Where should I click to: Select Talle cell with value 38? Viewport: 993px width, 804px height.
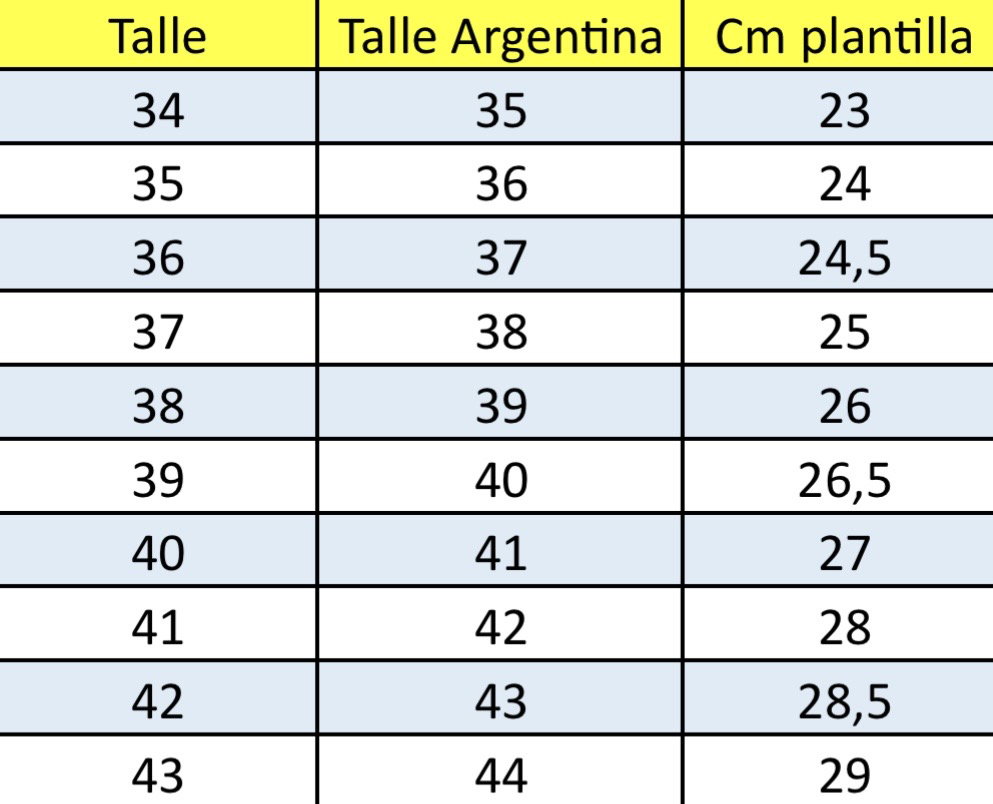point(158,402)
